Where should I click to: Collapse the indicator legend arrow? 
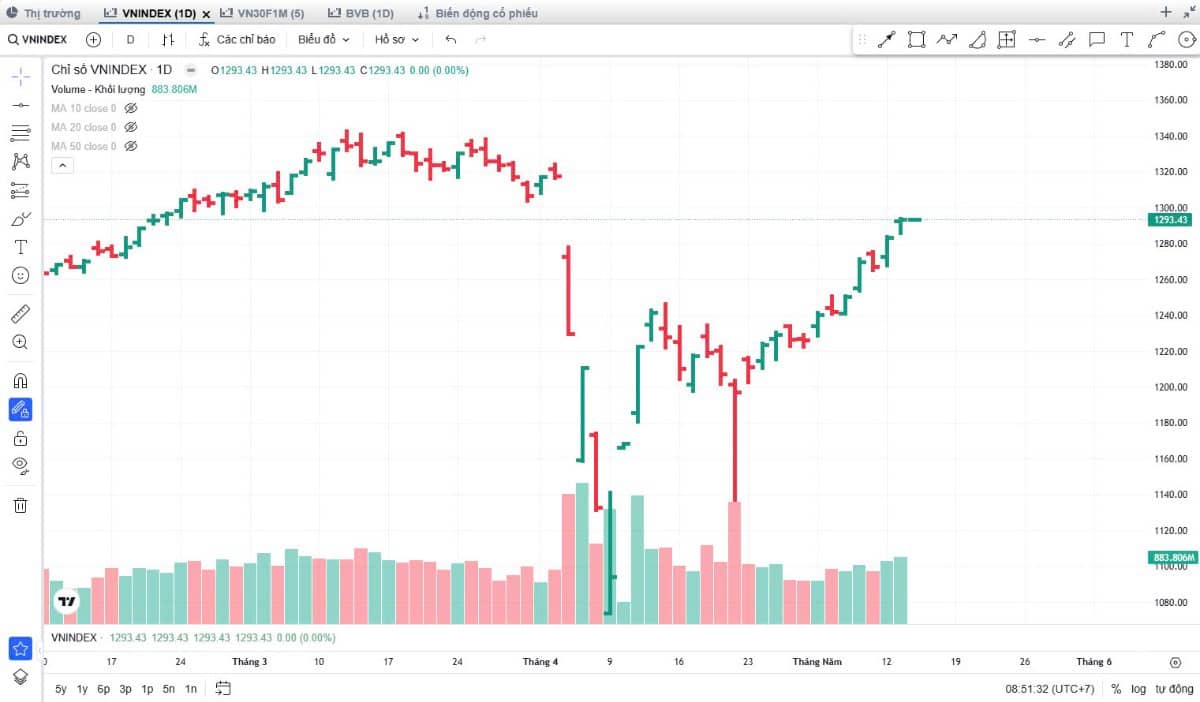click(62, 165)
